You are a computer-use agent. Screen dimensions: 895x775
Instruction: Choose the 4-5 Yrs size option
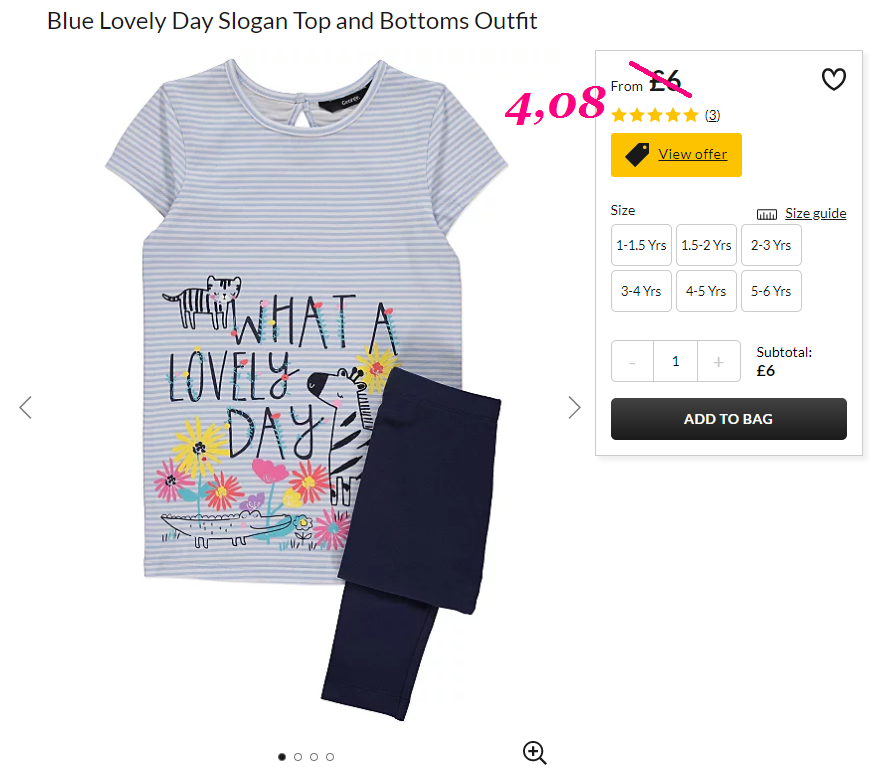[706, 291]
